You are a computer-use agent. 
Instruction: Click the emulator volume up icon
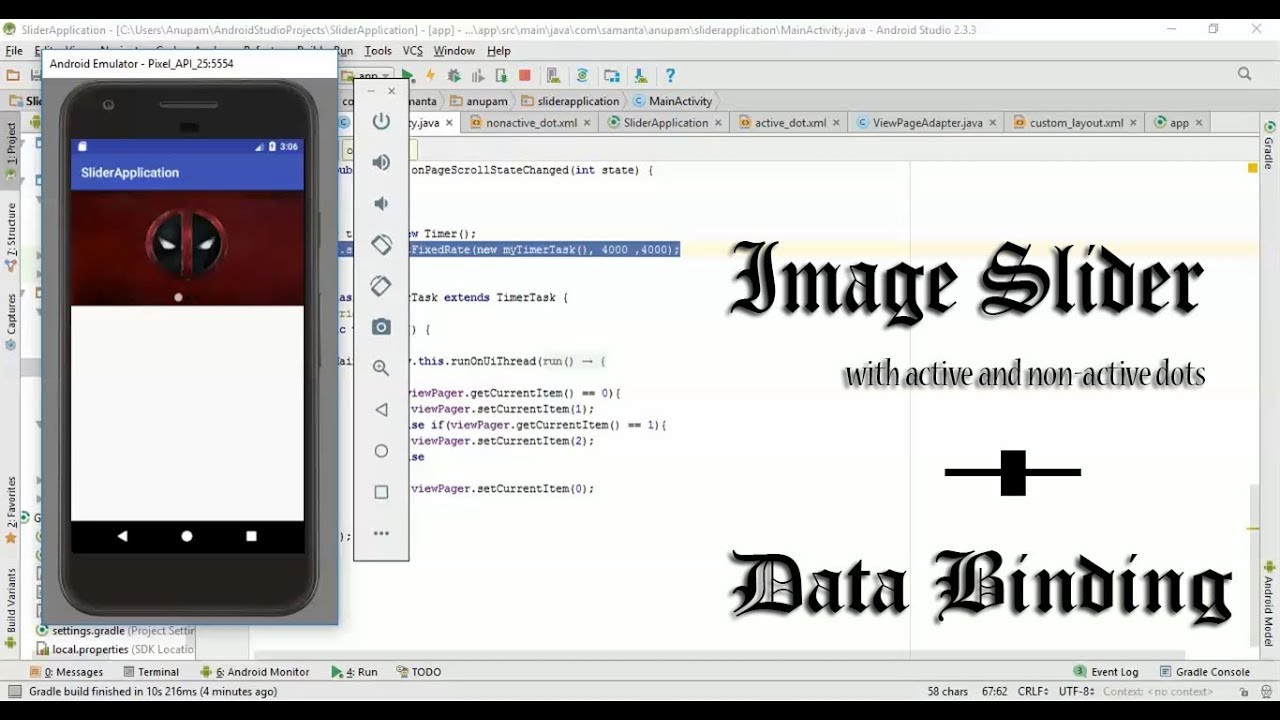381,162
